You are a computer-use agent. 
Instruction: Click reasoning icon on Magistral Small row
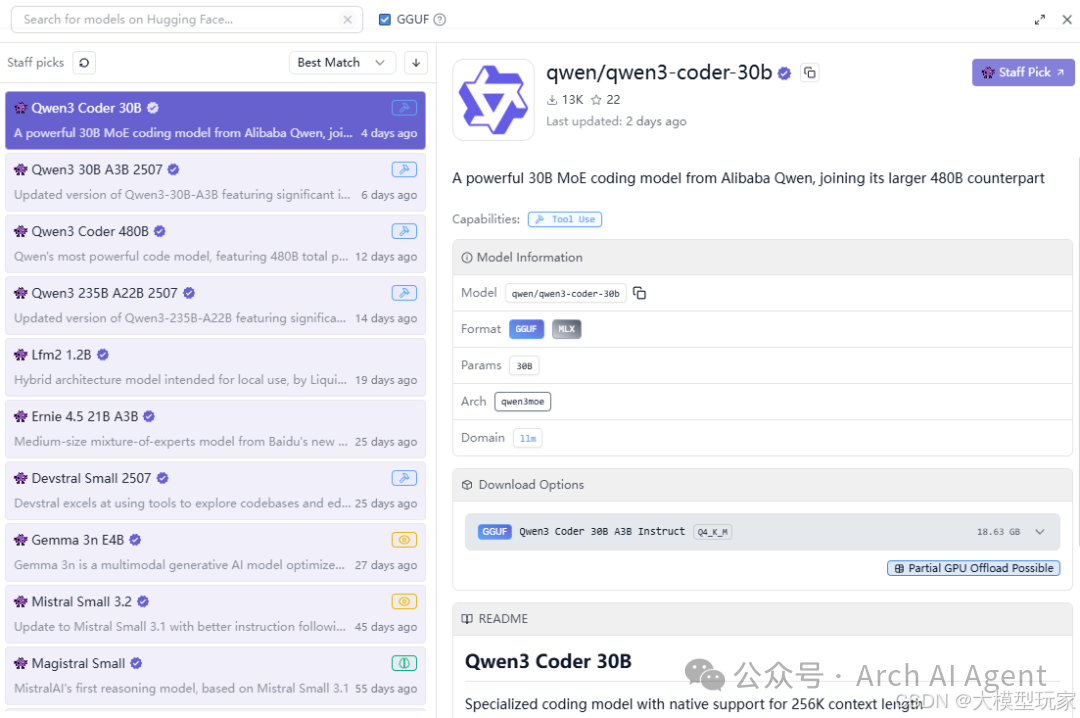[x=404, y=663]
